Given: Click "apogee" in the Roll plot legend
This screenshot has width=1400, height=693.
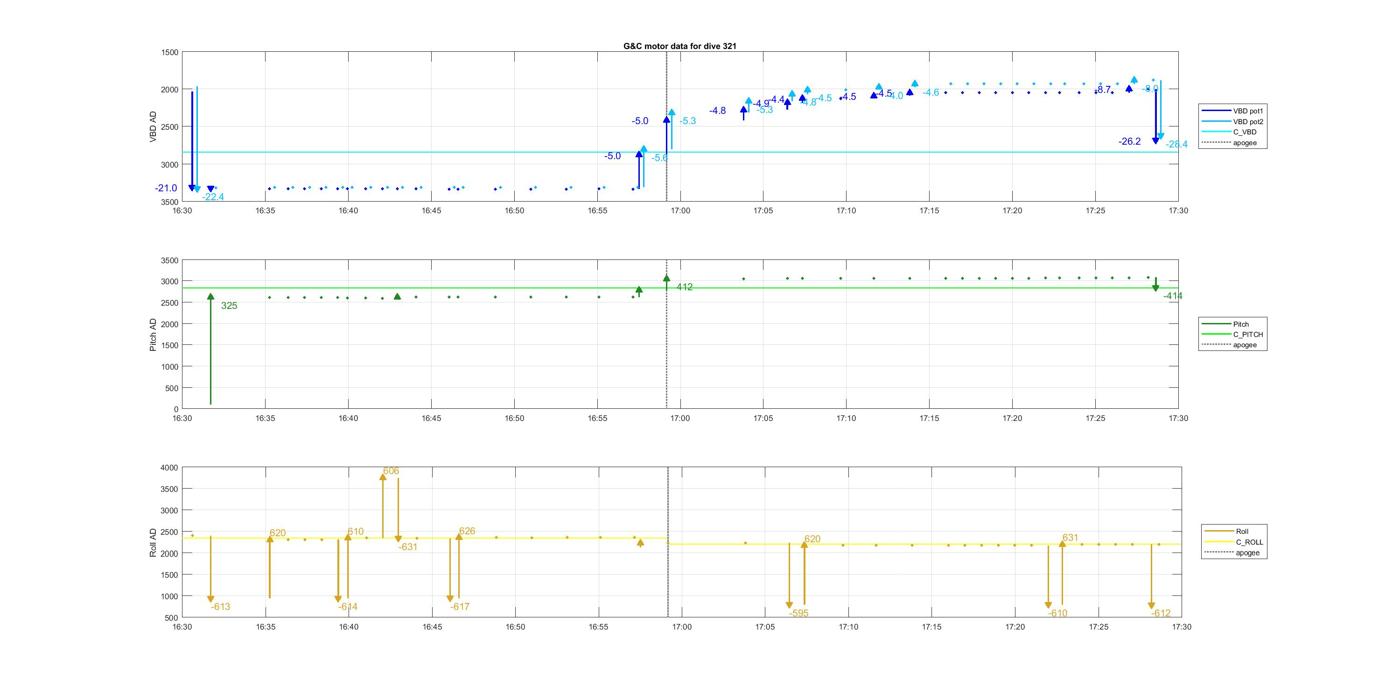Looking at the screenshot, I should (x=1247, y=553).
